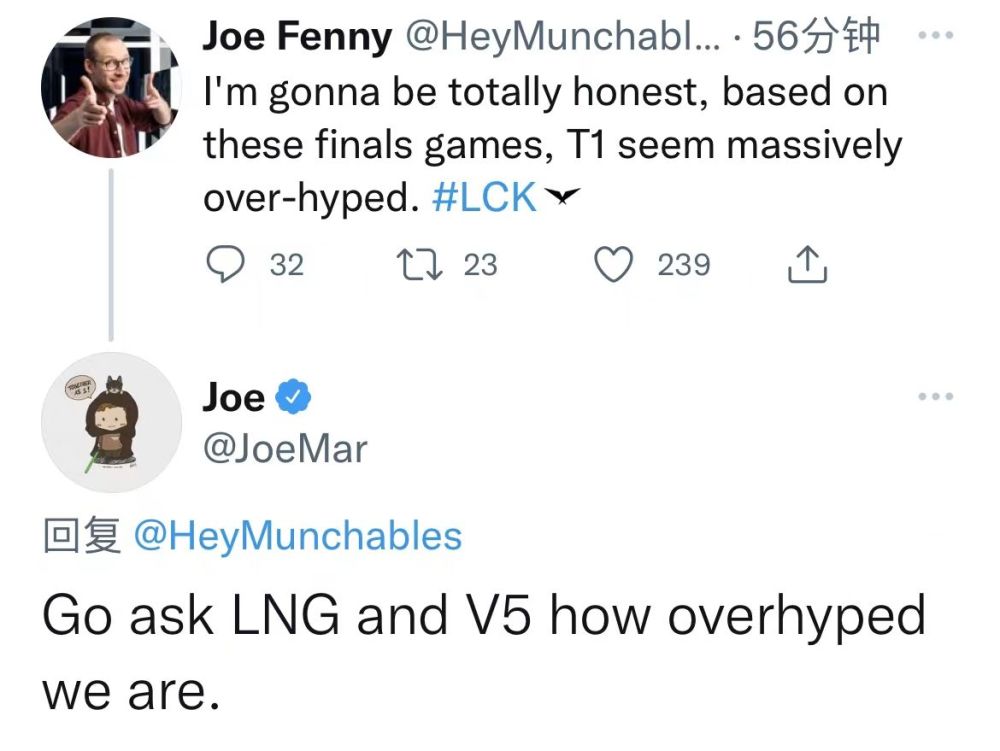
Task: Open the @JoeMar handle
Action: tap(285, 449)
